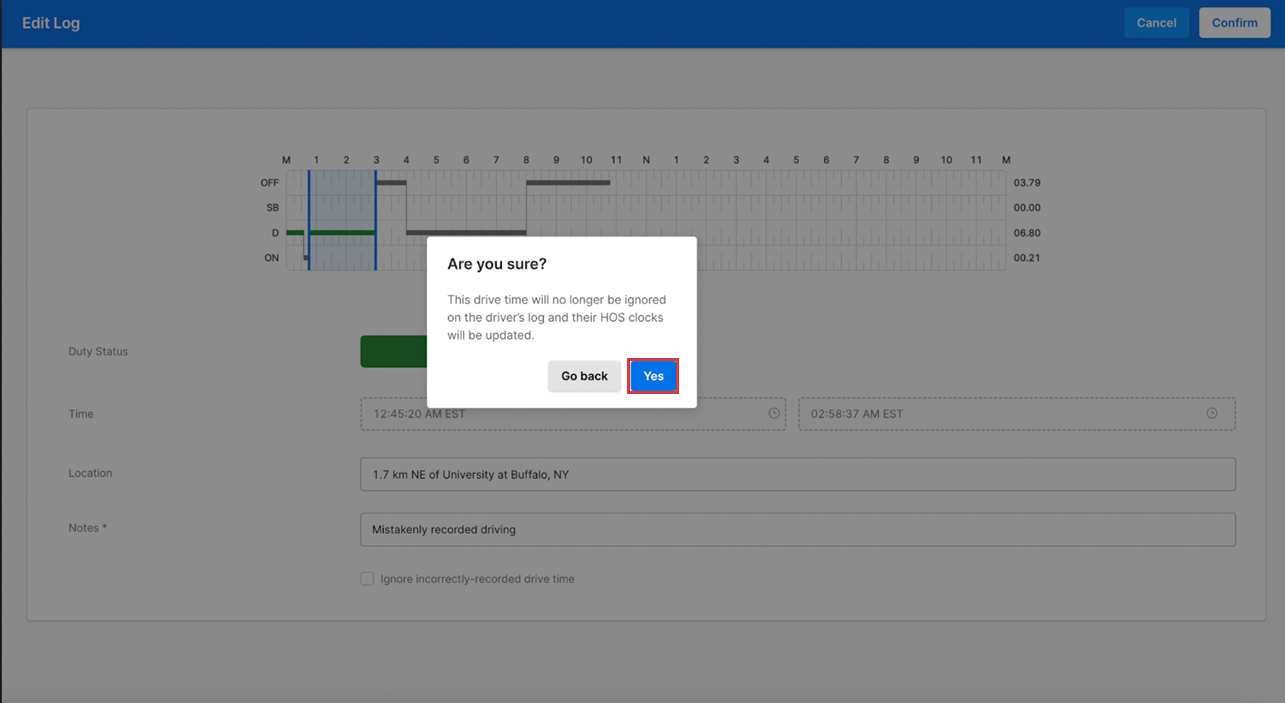The height and width of the screenshot is (703, 1285).
Task: Click the Time label
Action: coord(81,414)
